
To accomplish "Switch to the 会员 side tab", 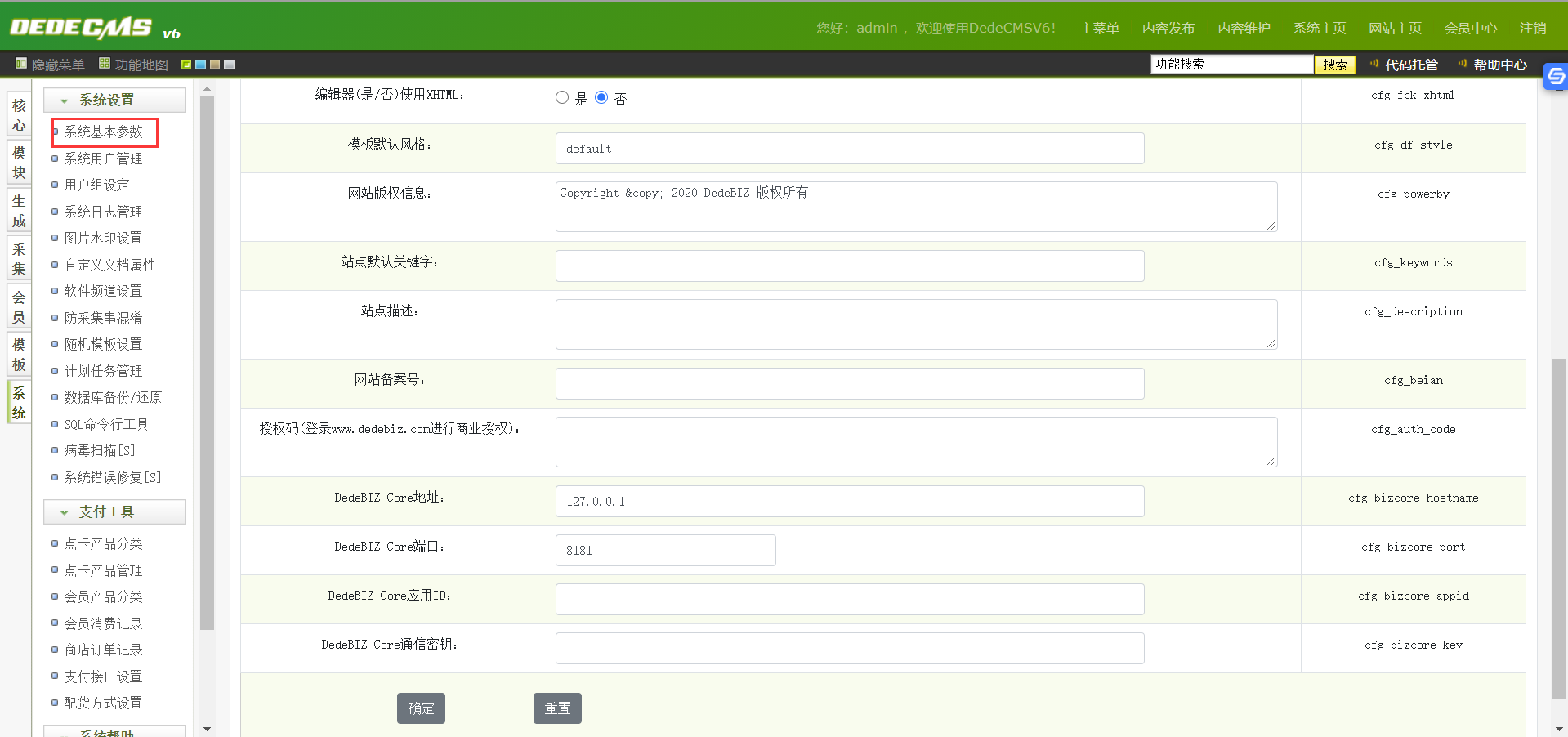I will 19,307.
